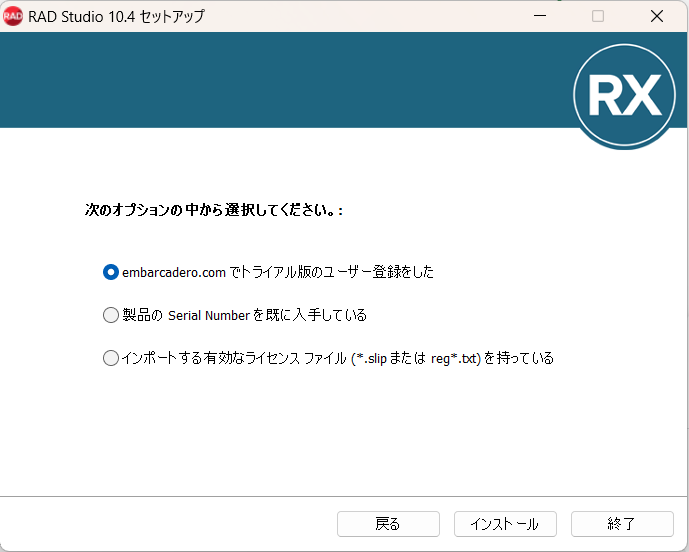
Task: Close the RAD Studio setup window
Action: [657, 16]
